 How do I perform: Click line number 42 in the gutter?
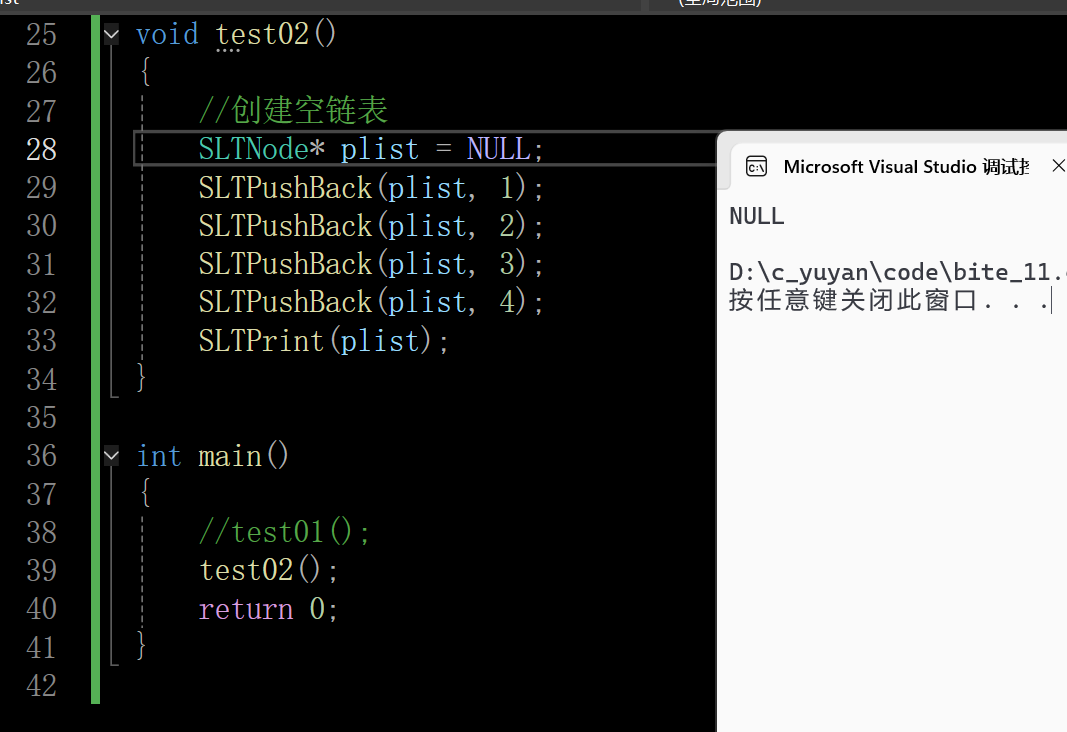[42, 686]
